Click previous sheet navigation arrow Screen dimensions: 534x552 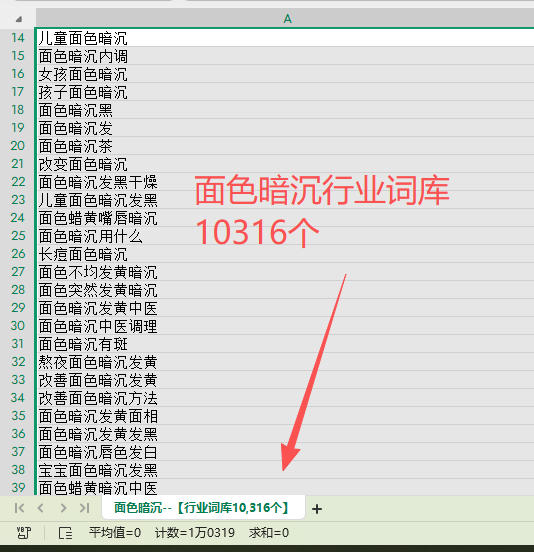40,508
